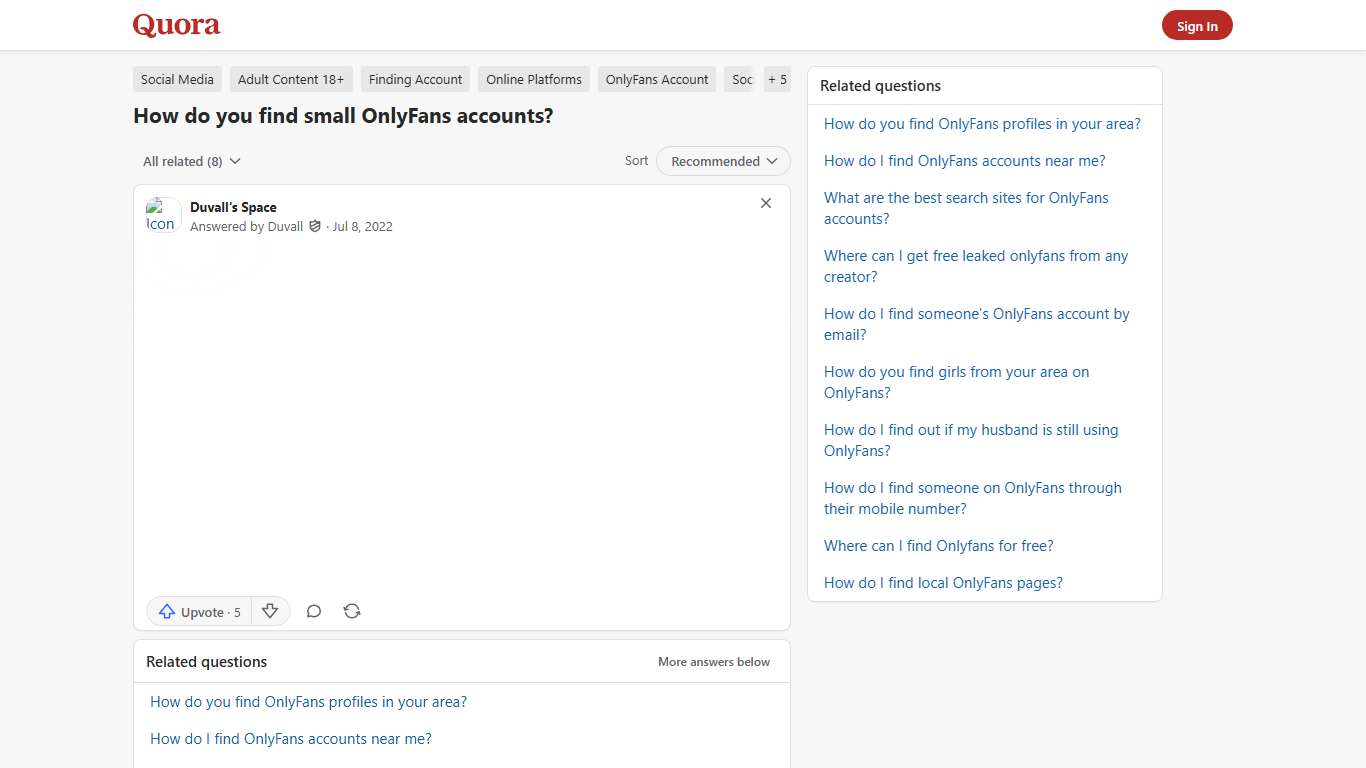Click the Quora logo
The image size is (1366, 768).
tap(176, 24)
